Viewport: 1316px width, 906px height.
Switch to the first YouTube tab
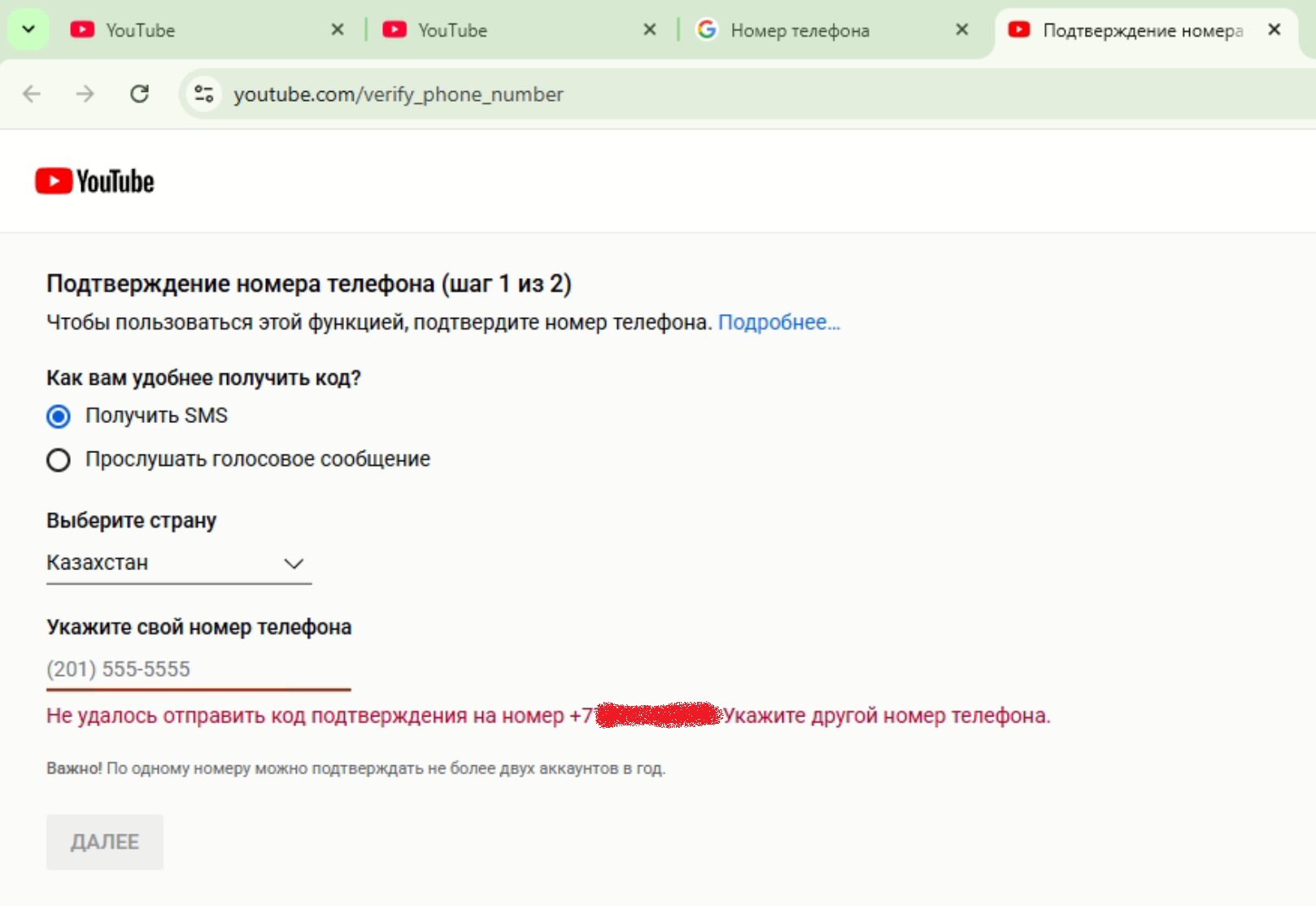[x=207, y=30]
